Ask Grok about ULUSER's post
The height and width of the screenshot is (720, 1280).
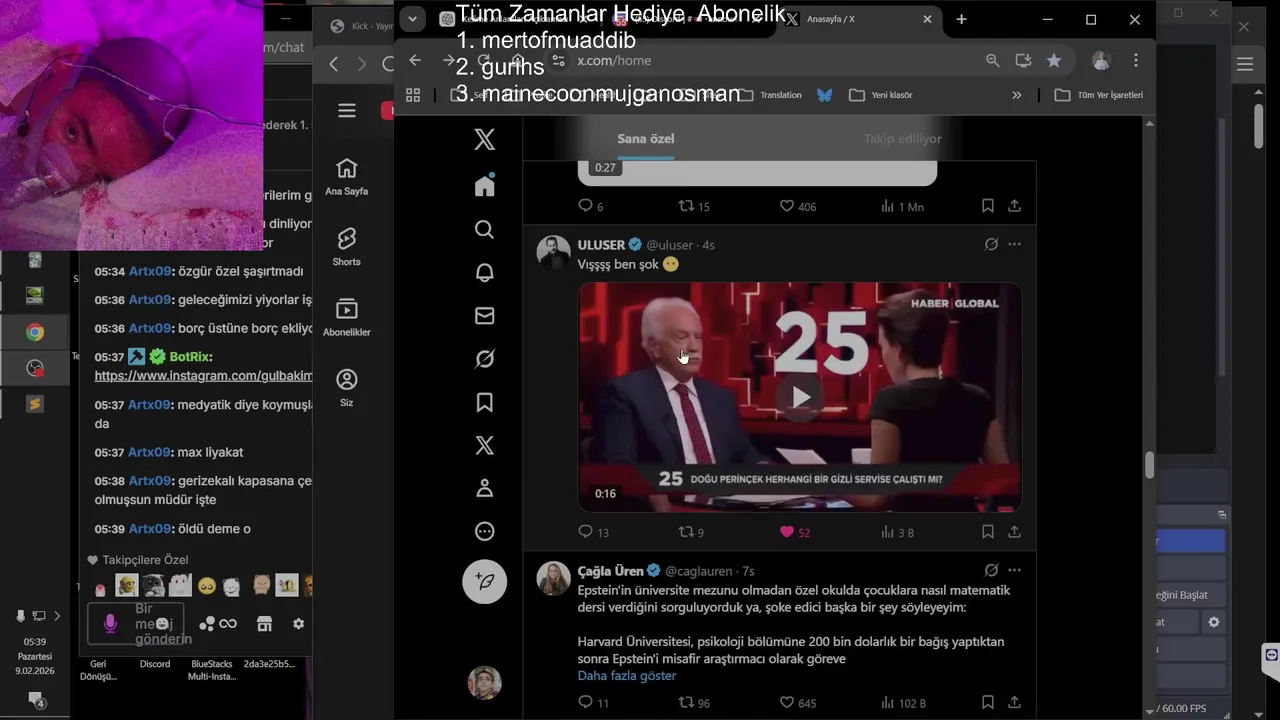click(x=991, y=244)
